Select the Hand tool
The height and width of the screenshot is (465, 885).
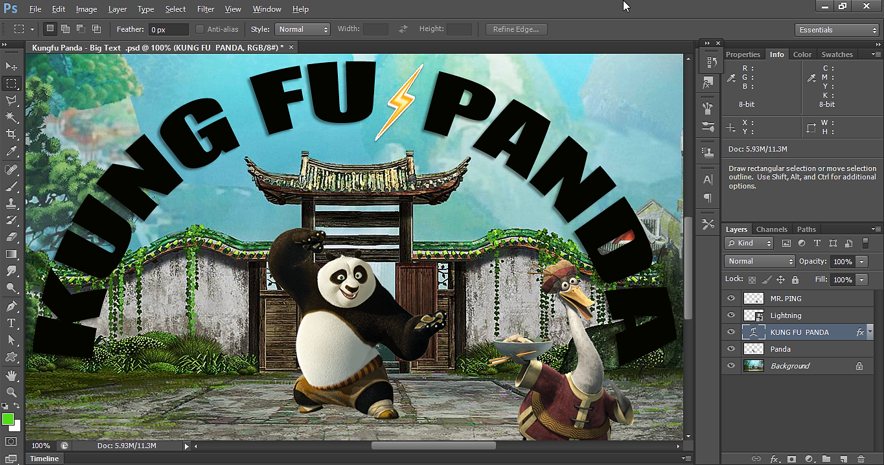(11, 375)
